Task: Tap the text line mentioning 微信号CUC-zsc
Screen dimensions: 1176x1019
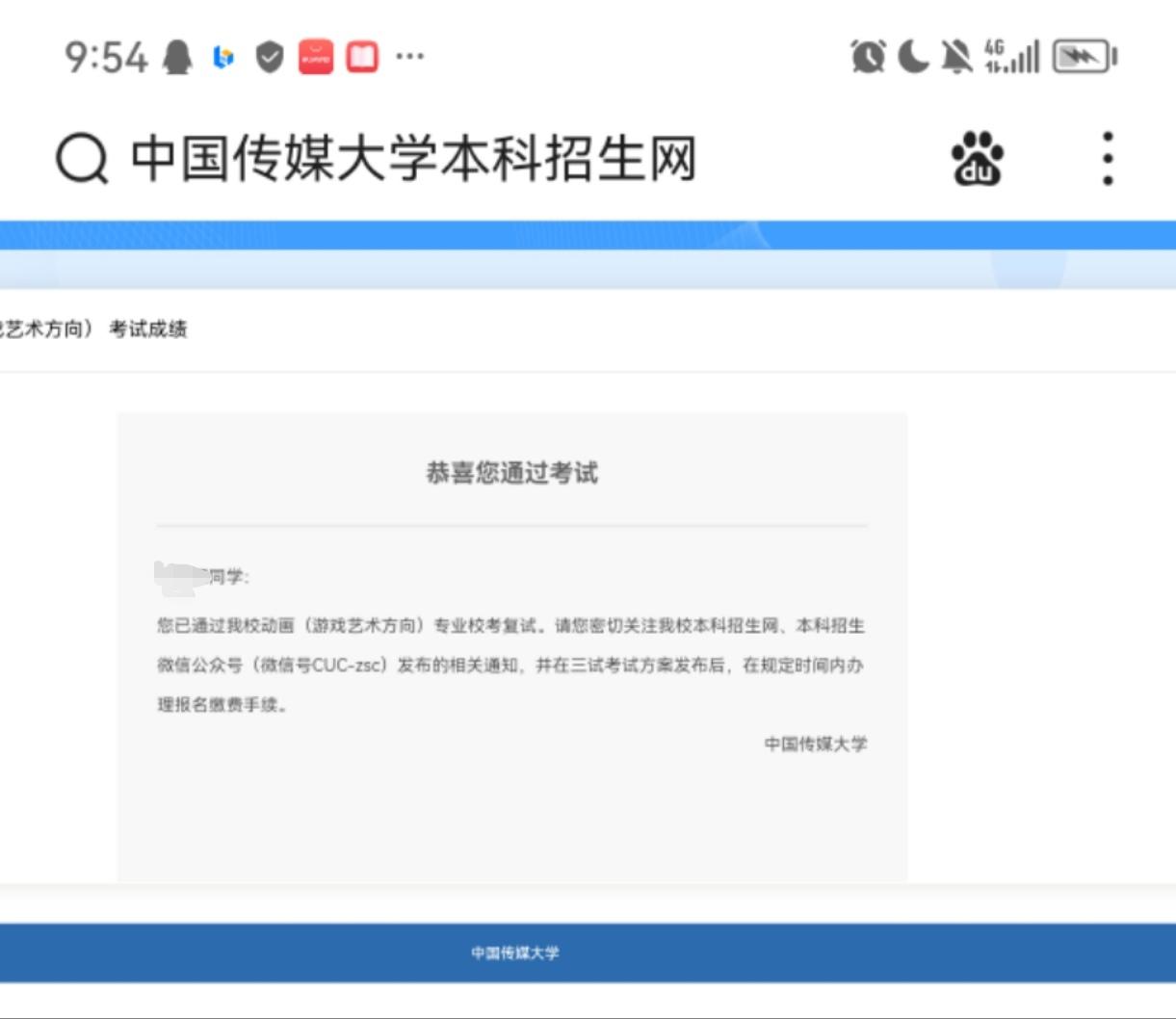Action: (511, 666)
